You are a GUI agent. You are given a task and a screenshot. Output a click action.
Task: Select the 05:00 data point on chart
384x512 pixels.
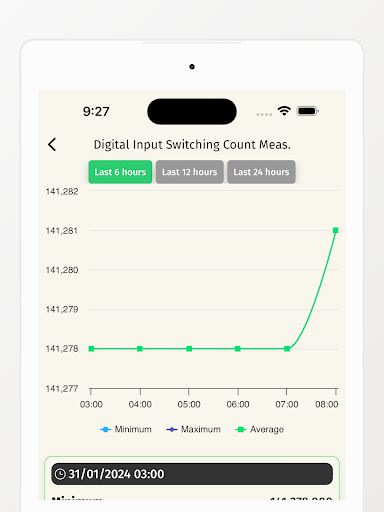coord(189,349)
